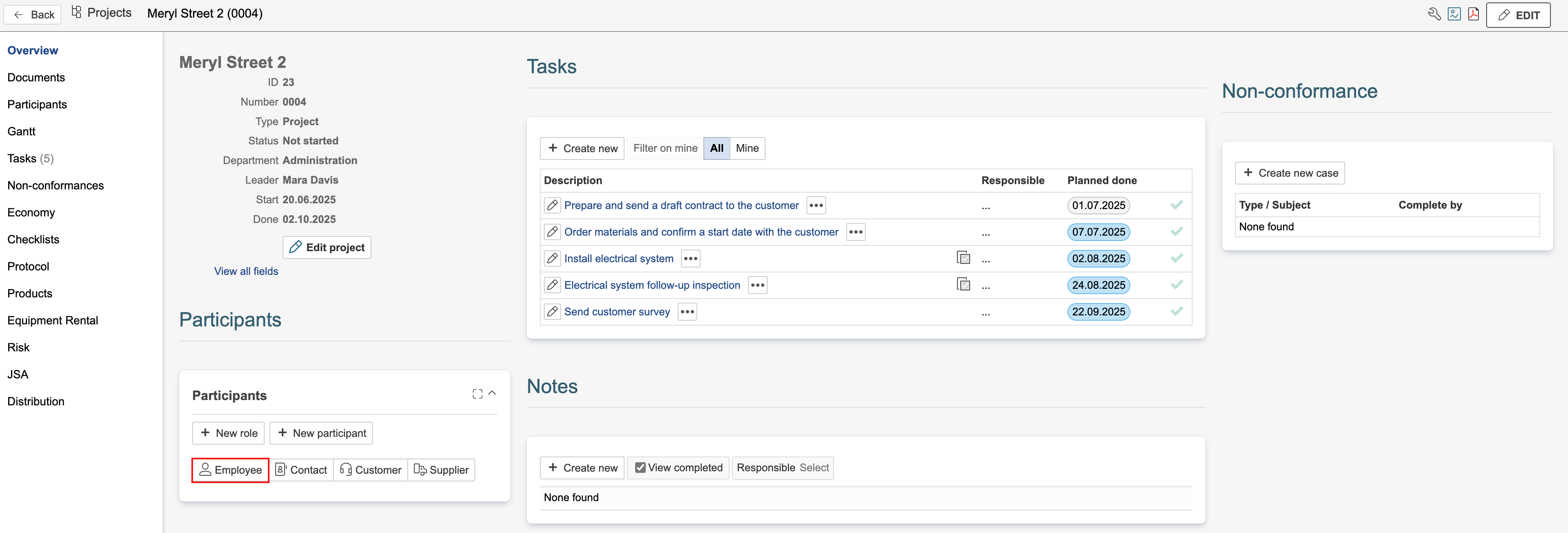This screenshot has width=1568, height=533.
Task: Select the Mine filter toggle
Action: tap(747, 148)
